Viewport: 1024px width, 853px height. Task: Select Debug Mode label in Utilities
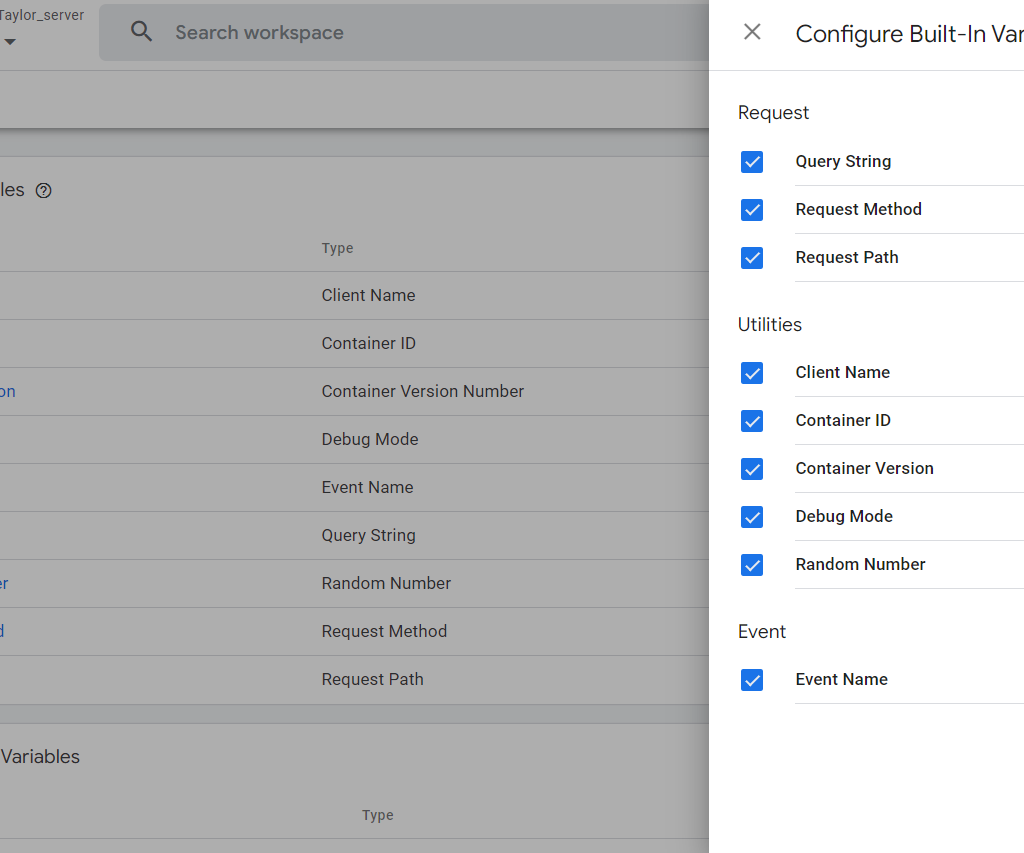(x=844, y=516)
